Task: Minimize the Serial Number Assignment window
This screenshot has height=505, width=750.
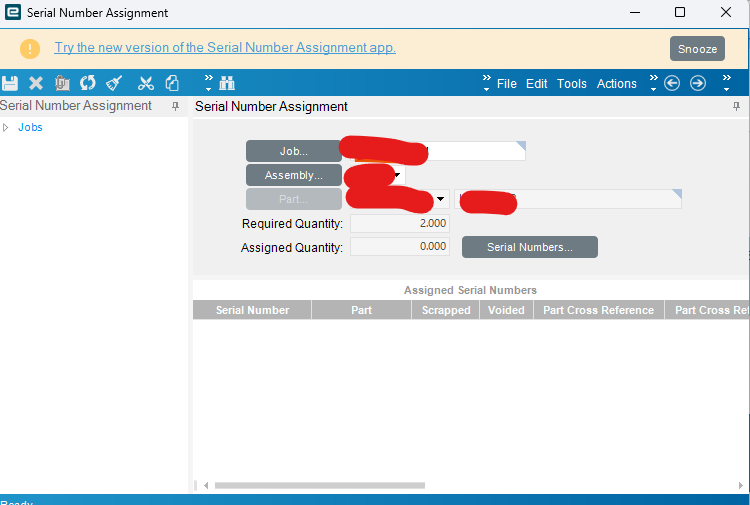Action: point(635,12)
